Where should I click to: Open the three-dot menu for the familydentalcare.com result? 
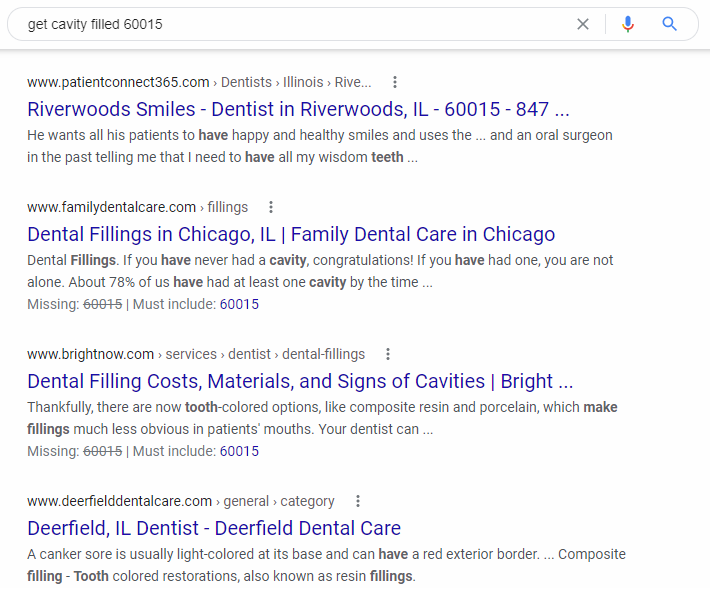coord(271,207)
